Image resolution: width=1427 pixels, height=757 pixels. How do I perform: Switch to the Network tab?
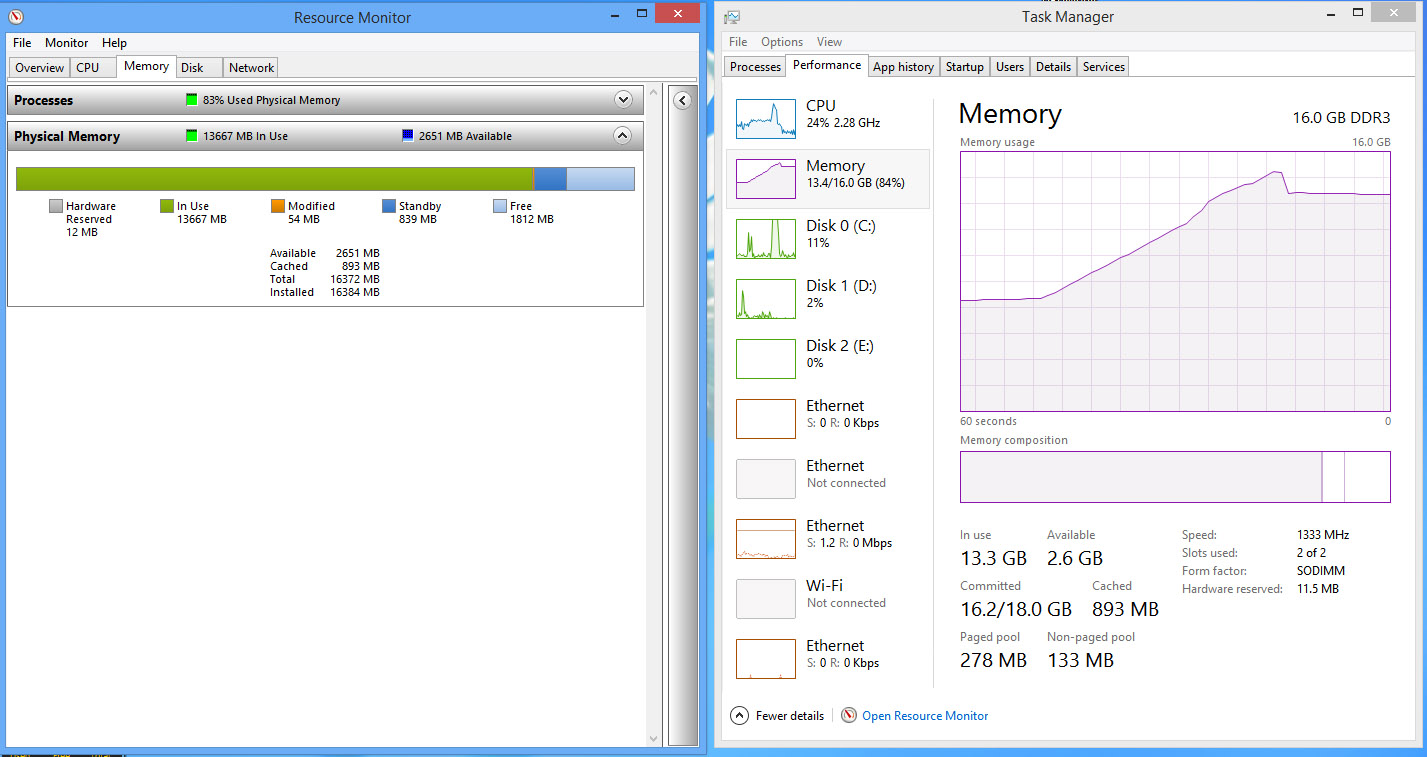click(251, 68)
